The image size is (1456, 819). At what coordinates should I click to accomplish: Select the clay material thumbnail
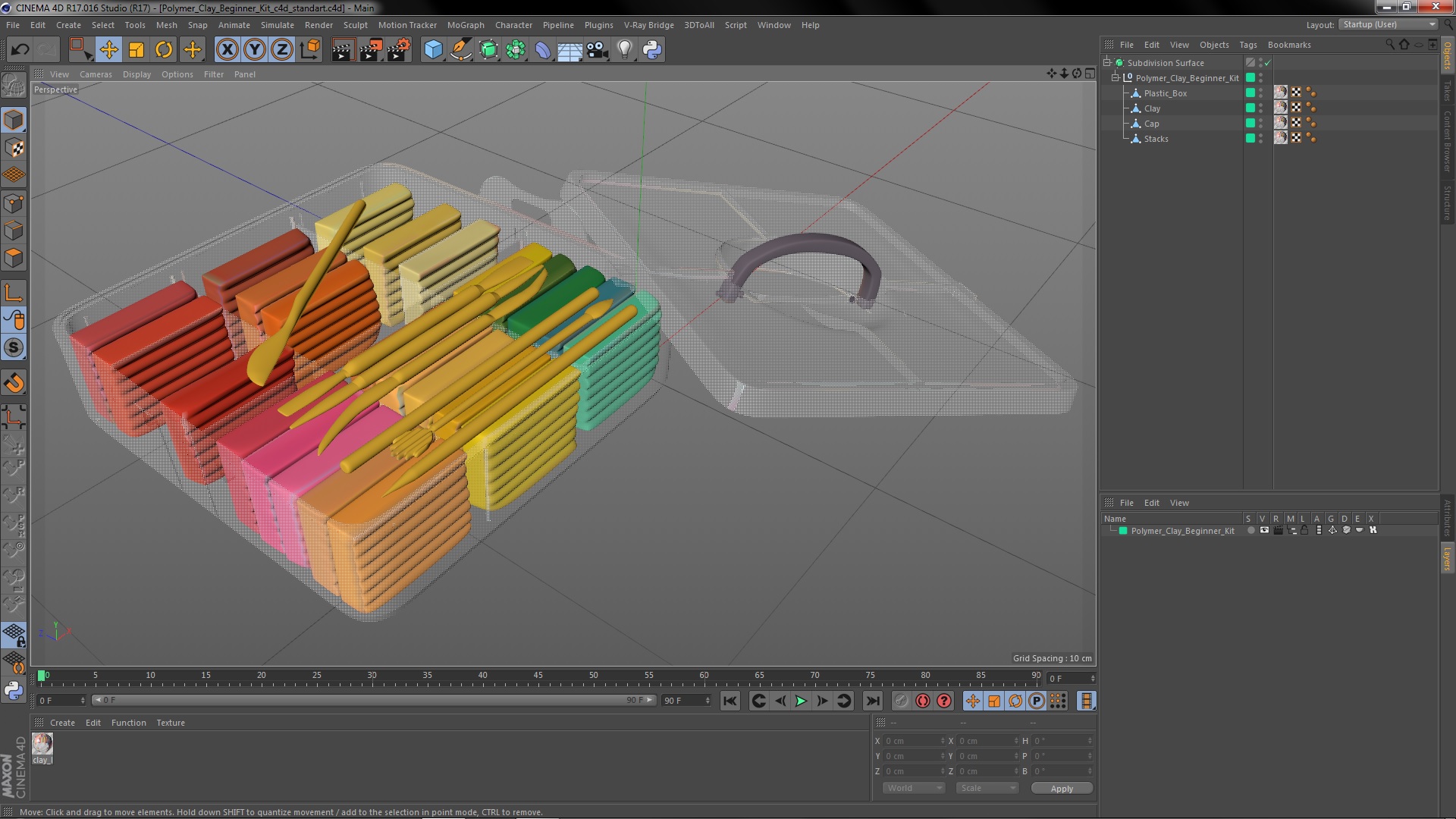pos(42,744)
